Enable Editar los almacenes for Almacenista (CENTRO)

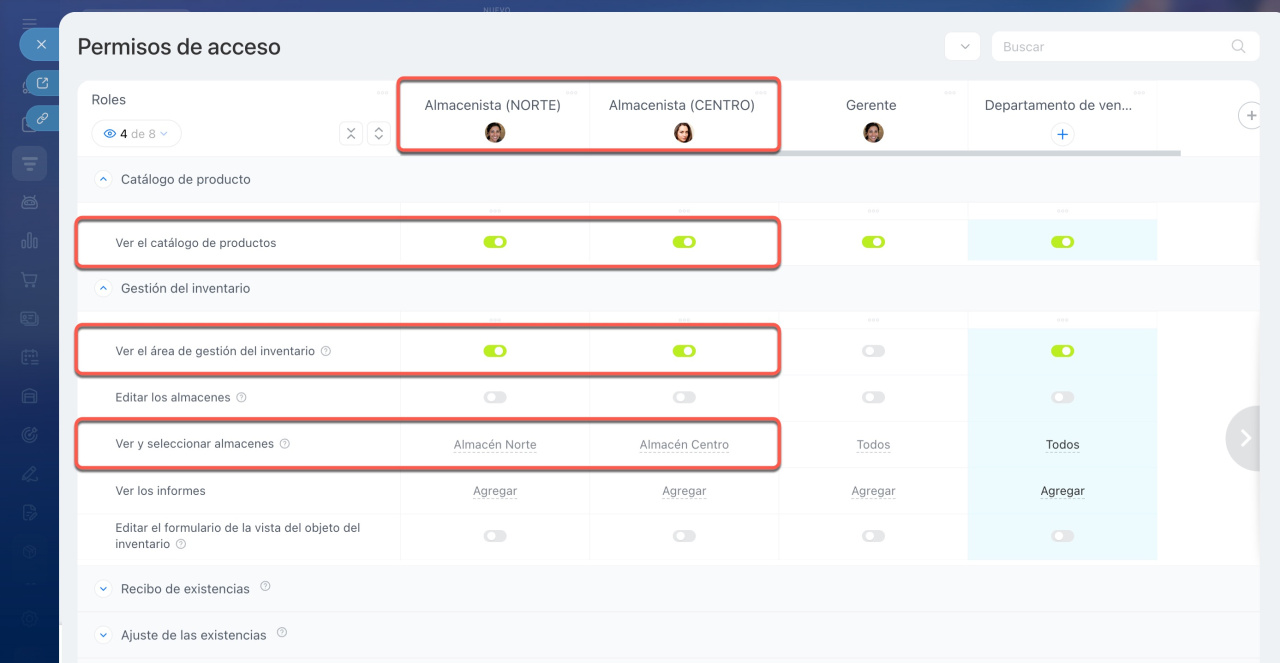[x=684, y=397]
